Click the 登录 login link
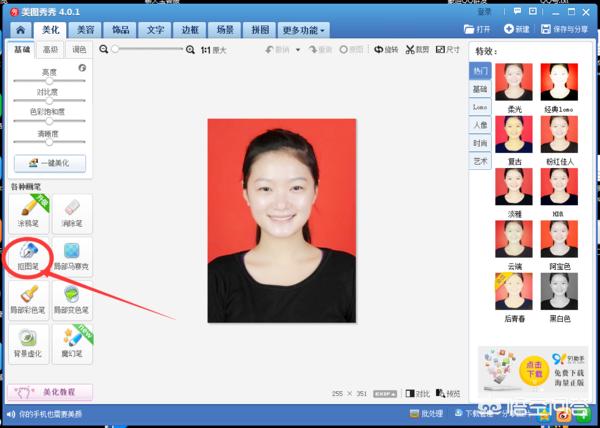The width and height of the screenshot is (600, 428). [484, 12]
